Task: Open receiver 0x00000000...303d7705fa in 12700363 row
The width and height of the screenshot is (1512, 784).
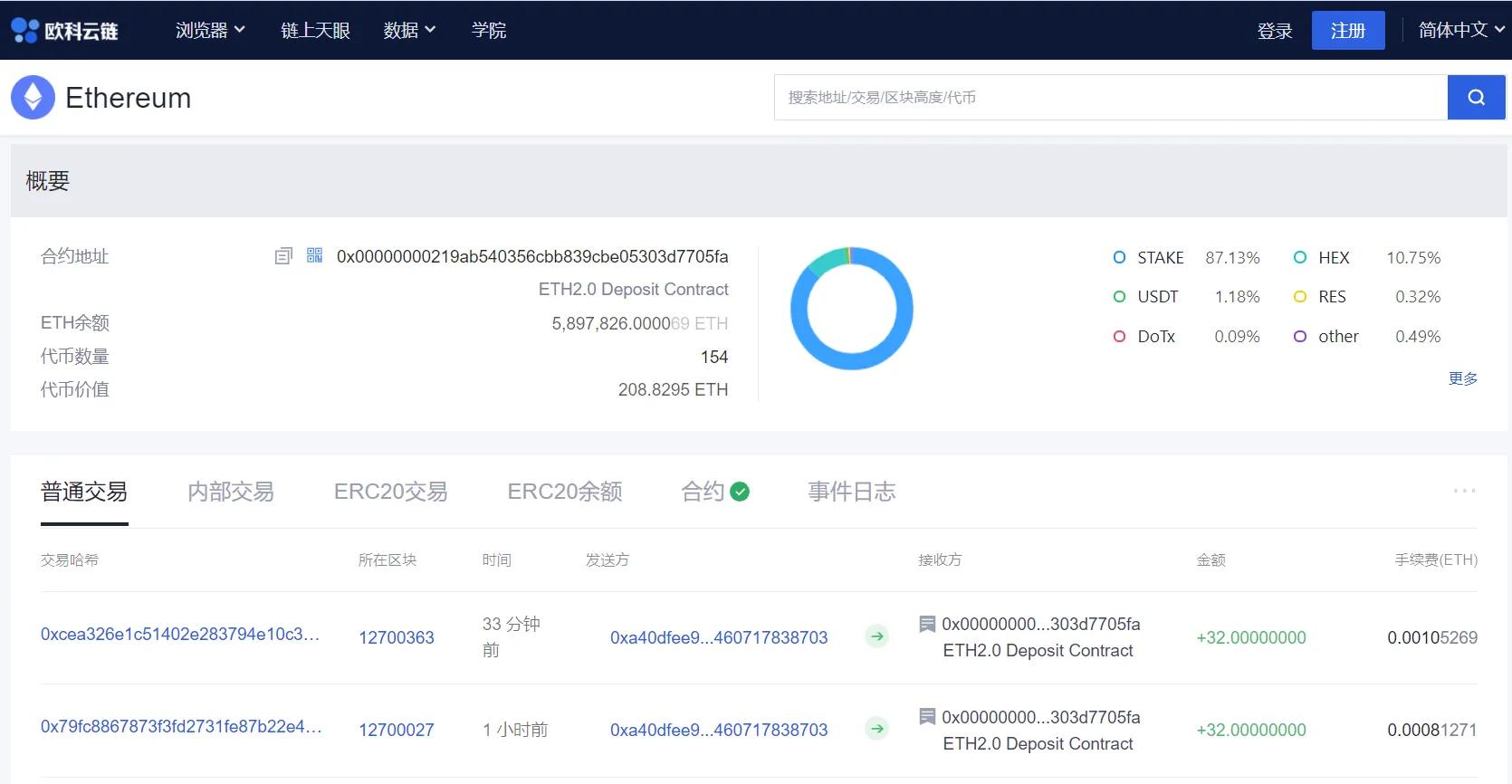Action: click(x=1041, y=624)
